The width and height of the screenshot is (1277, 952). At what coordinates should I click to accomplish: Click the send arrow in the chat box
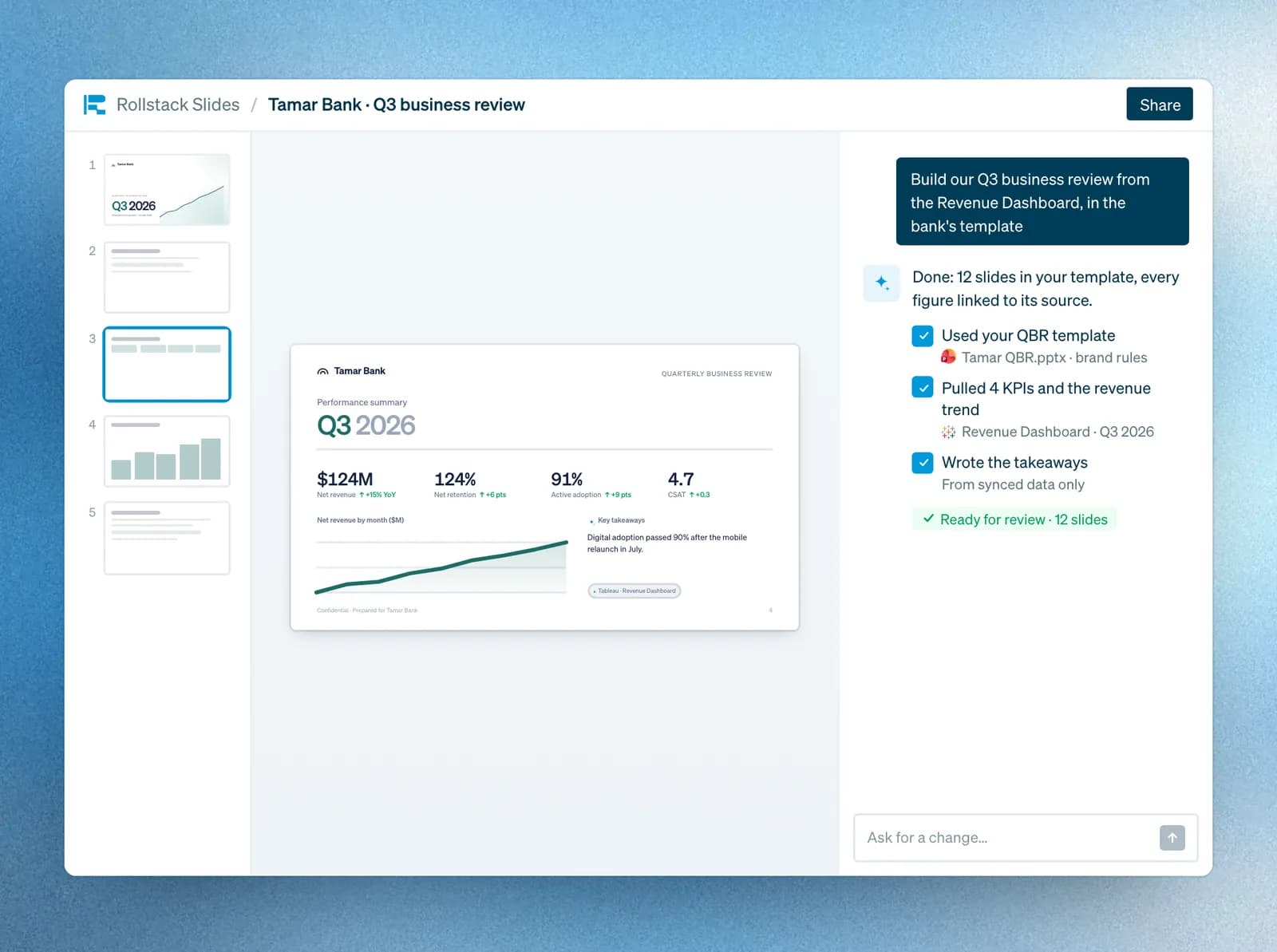click(x=1172, y=838)
